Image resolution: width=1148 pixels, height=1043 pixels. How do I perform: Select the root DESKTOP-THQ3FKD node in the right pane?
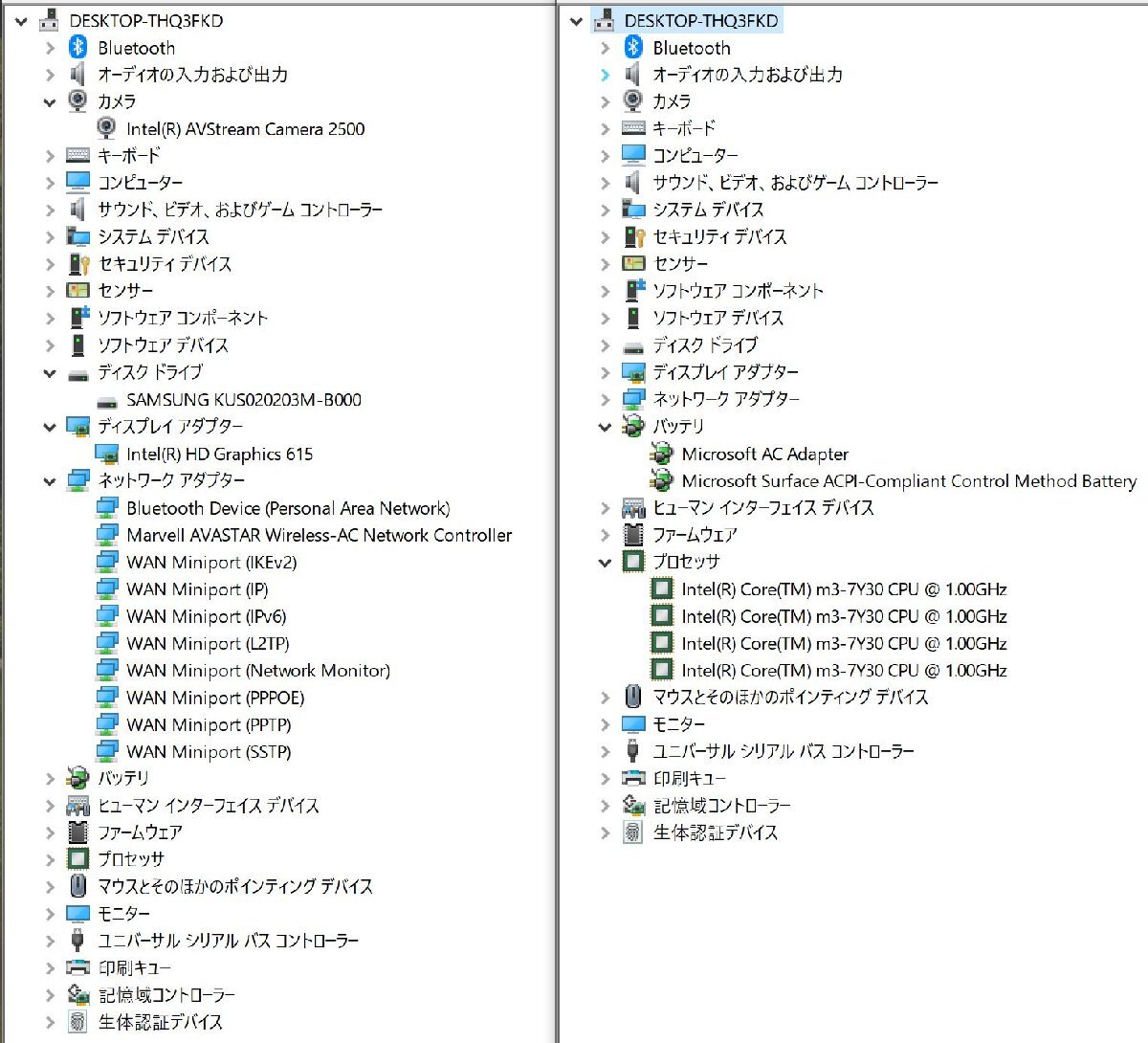701,20
